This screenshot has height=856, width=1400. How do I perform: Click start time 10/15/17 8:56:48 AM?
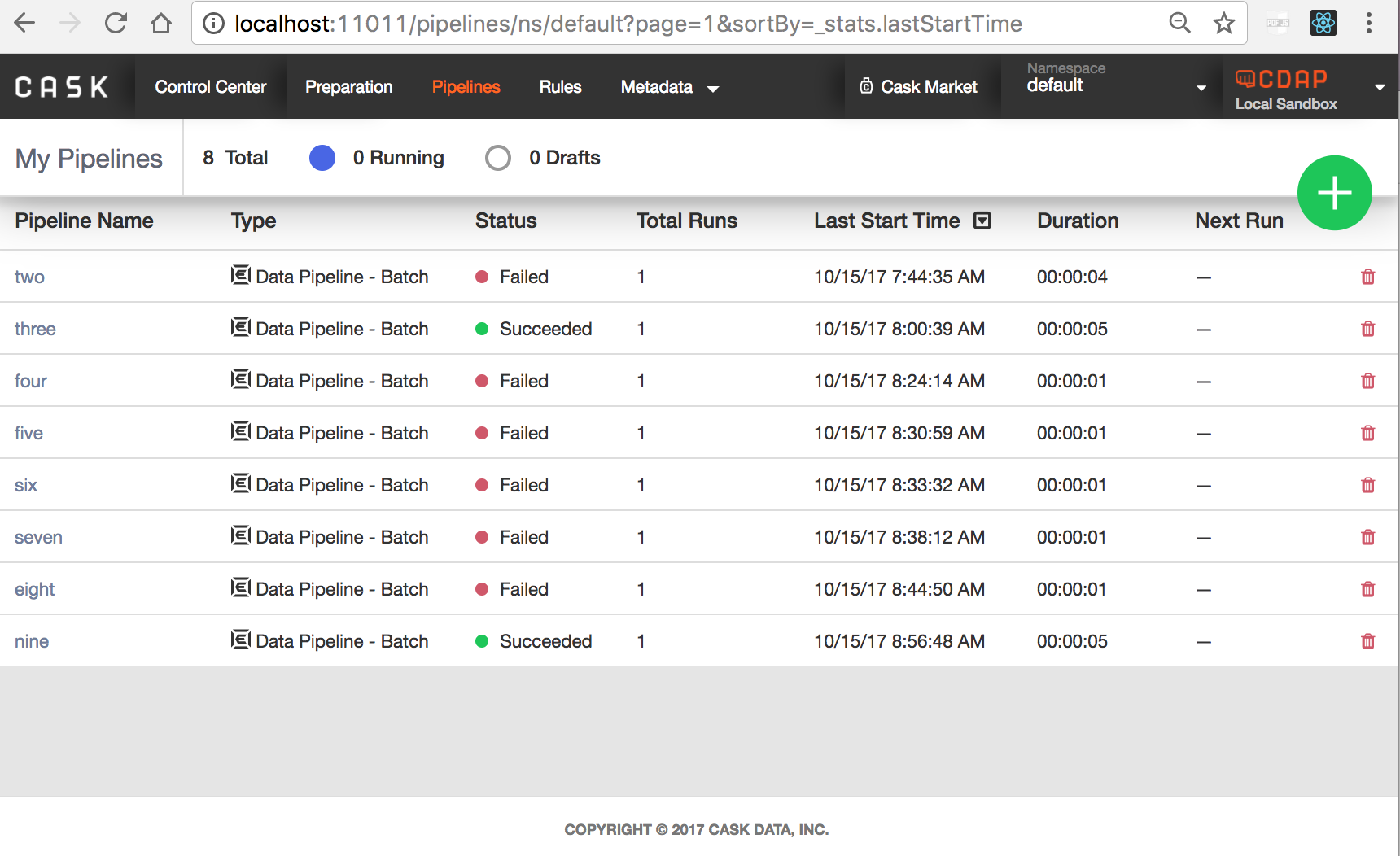click(899, 641)
